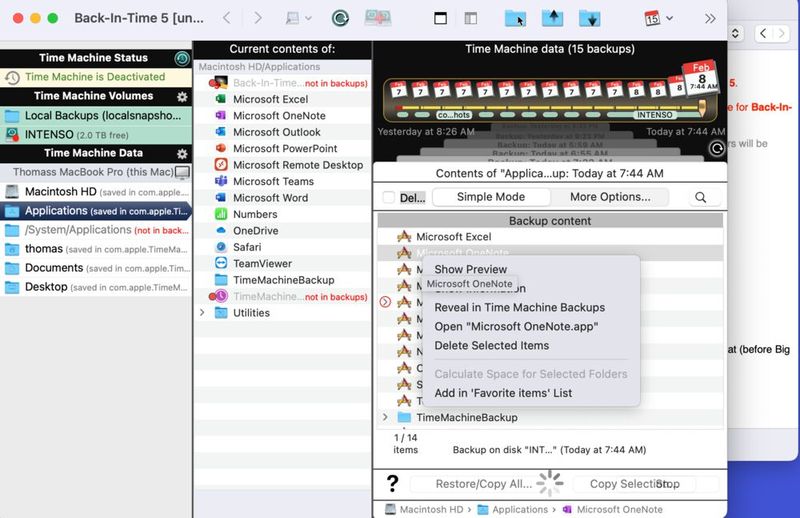Click Microsoft Remote Desktop icon in list
Screen dimensions: 800x518
coord(221,164)
